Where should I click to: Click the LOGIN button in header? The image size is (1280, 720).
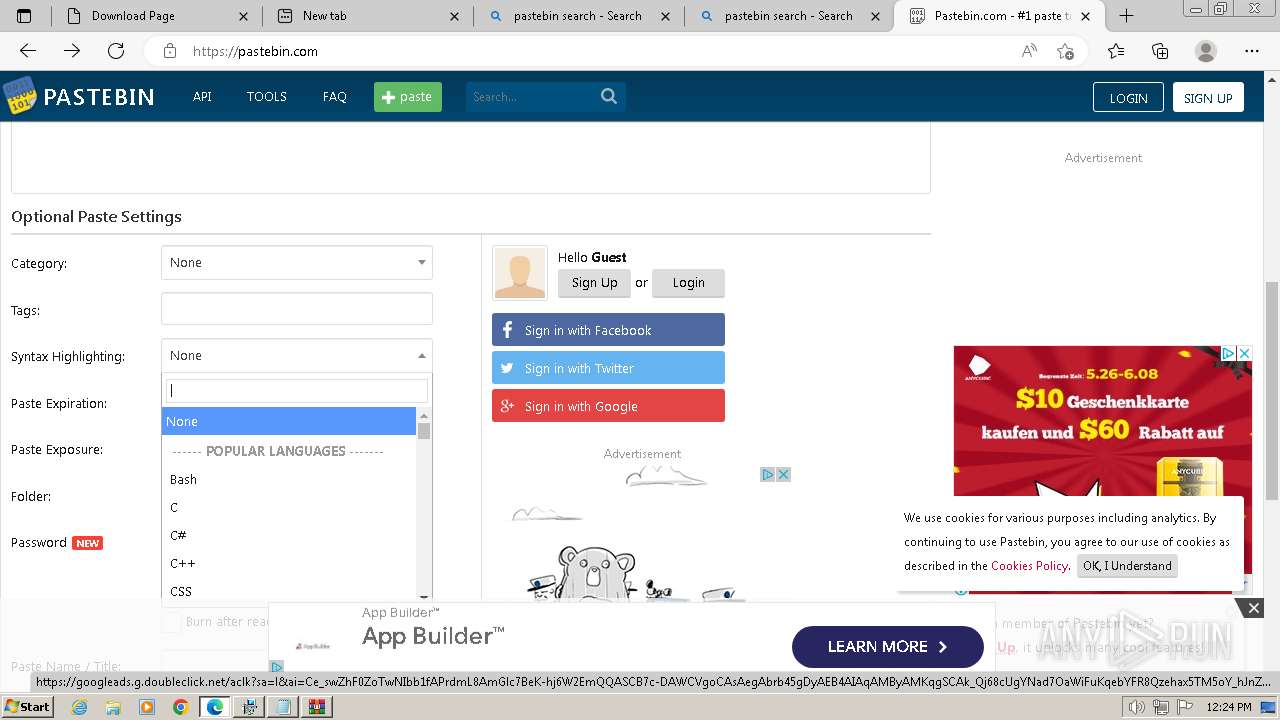coord(1128,97)
